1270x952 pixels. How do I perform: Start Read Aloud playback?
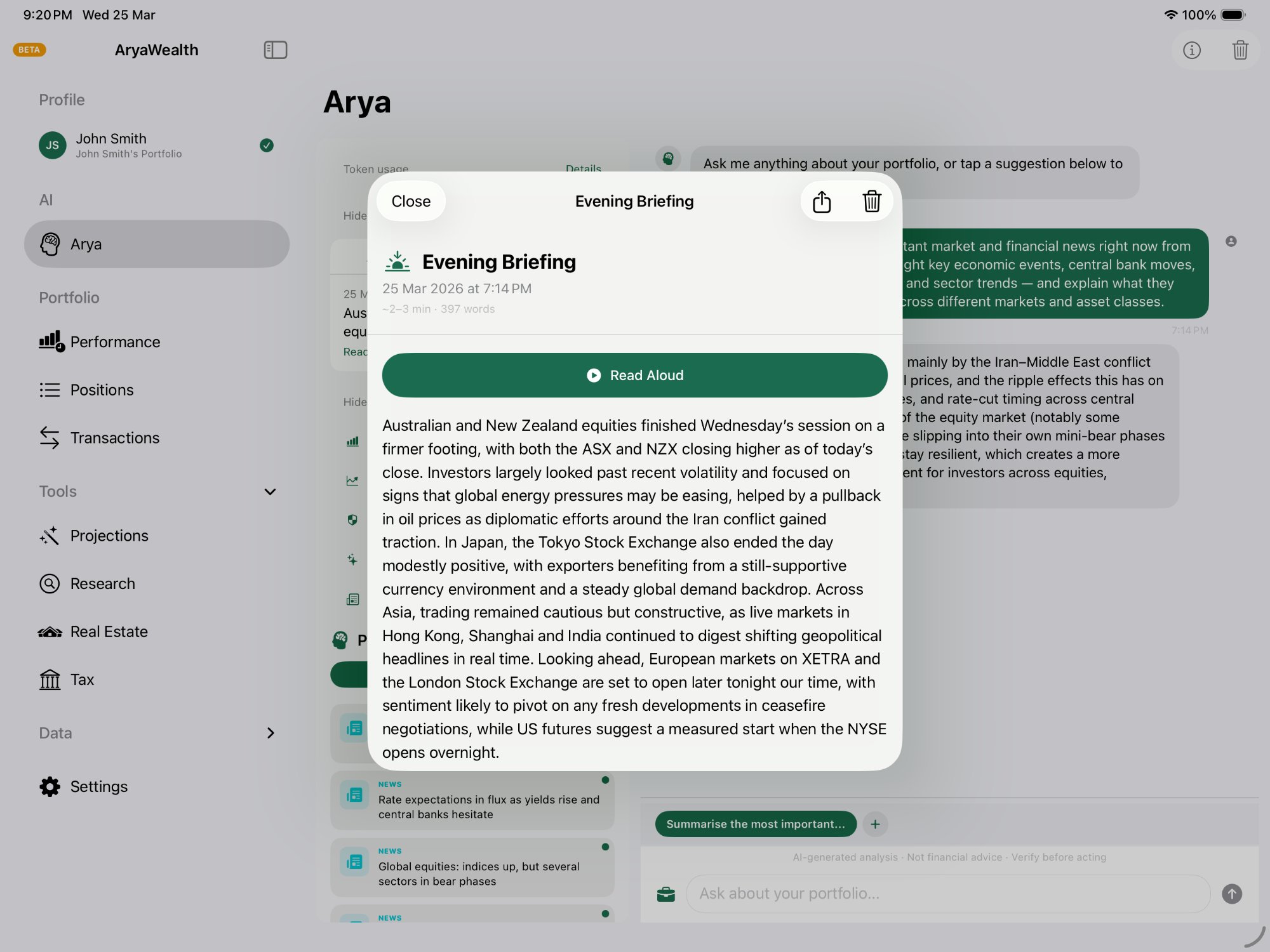coord(634,375)
